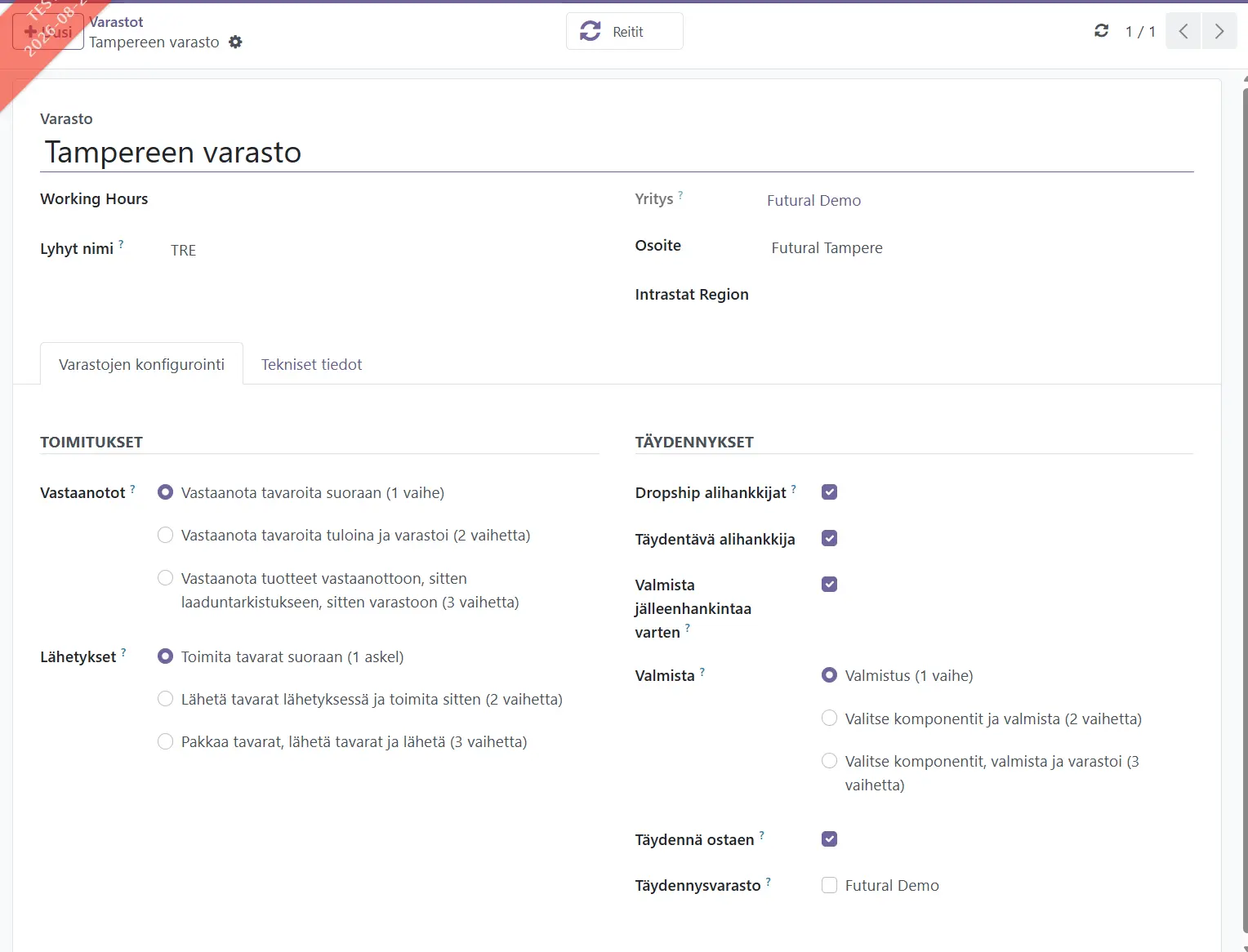Show help tooltip for Lähetykset
The image size is (1248, 952).
[x=123, y=652]
